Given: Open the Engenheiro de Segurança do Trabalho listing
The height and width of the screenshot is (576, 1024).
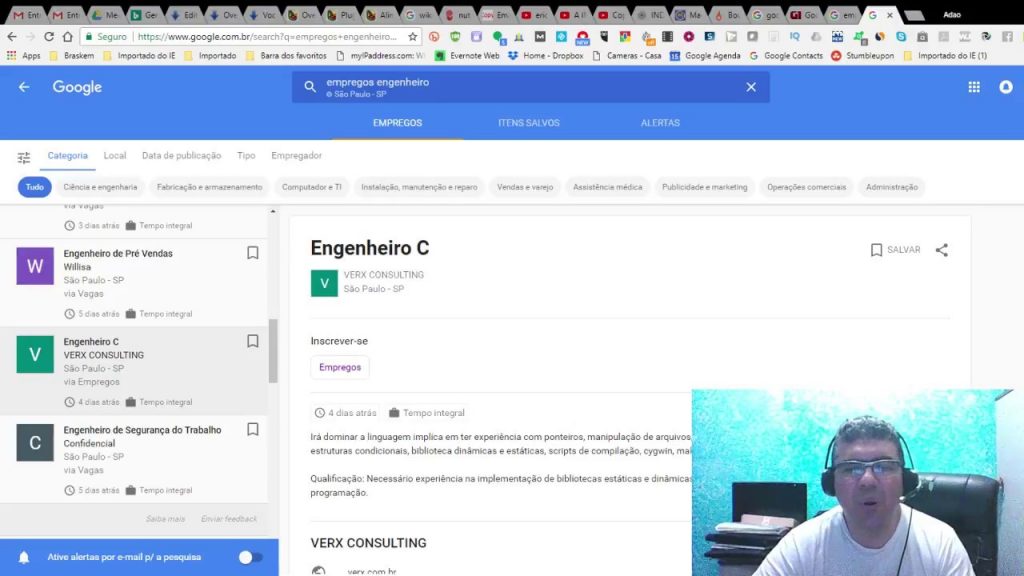Looking at the screenshot, I should (134, 459).
